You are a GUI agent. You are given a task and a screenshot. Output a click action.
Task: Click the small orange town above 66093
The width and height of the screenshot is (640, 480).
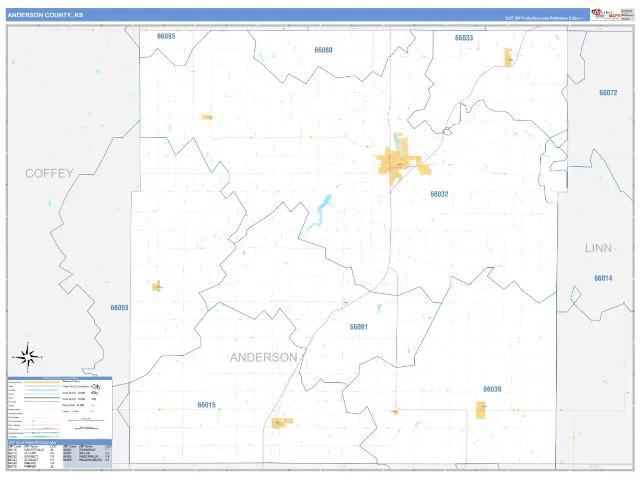coord(157,286)
